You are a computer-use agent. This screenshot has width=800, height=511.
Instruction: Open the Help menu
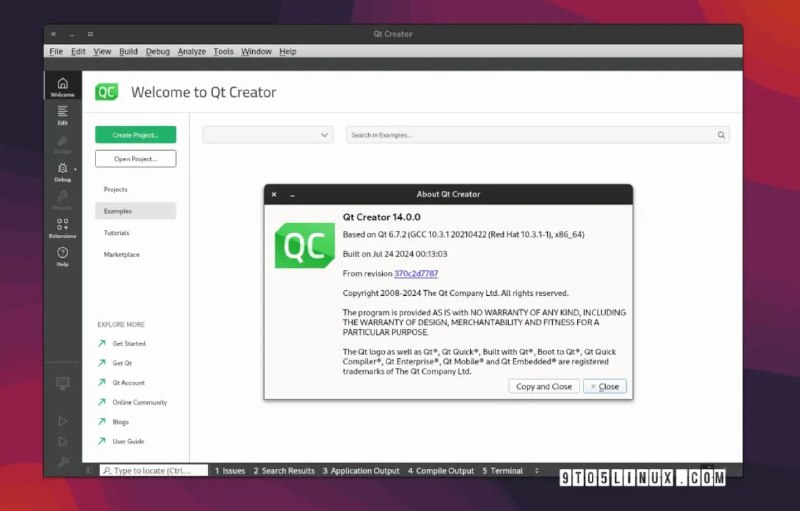coord(288,52)
